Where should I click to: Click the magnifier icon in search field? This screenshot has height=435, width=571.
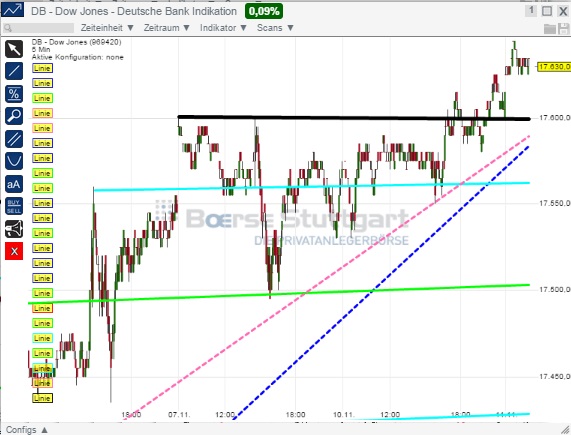click(8, 28)
